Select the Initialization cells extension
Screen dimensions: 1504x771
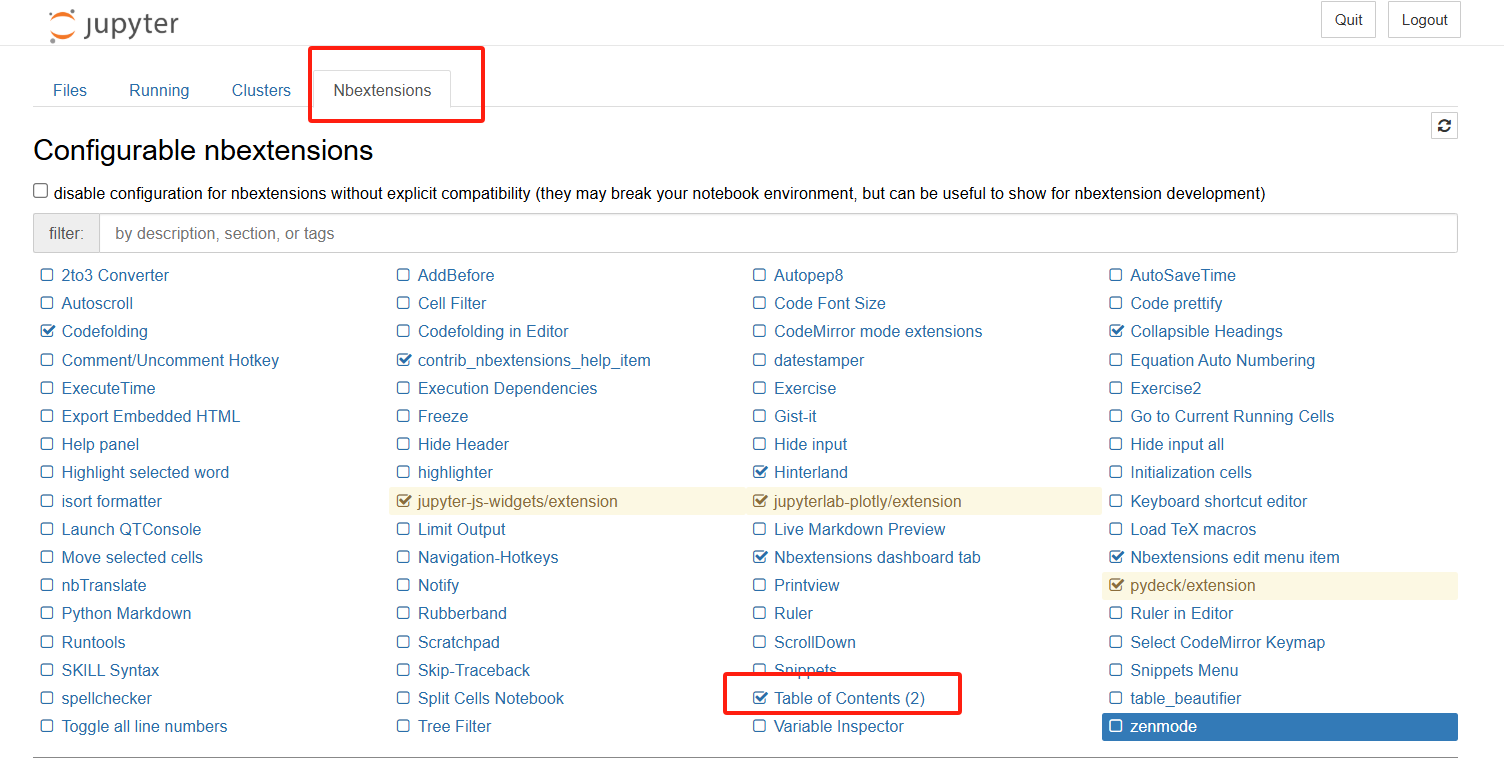pyautogui.click(x=1191, y=472)
